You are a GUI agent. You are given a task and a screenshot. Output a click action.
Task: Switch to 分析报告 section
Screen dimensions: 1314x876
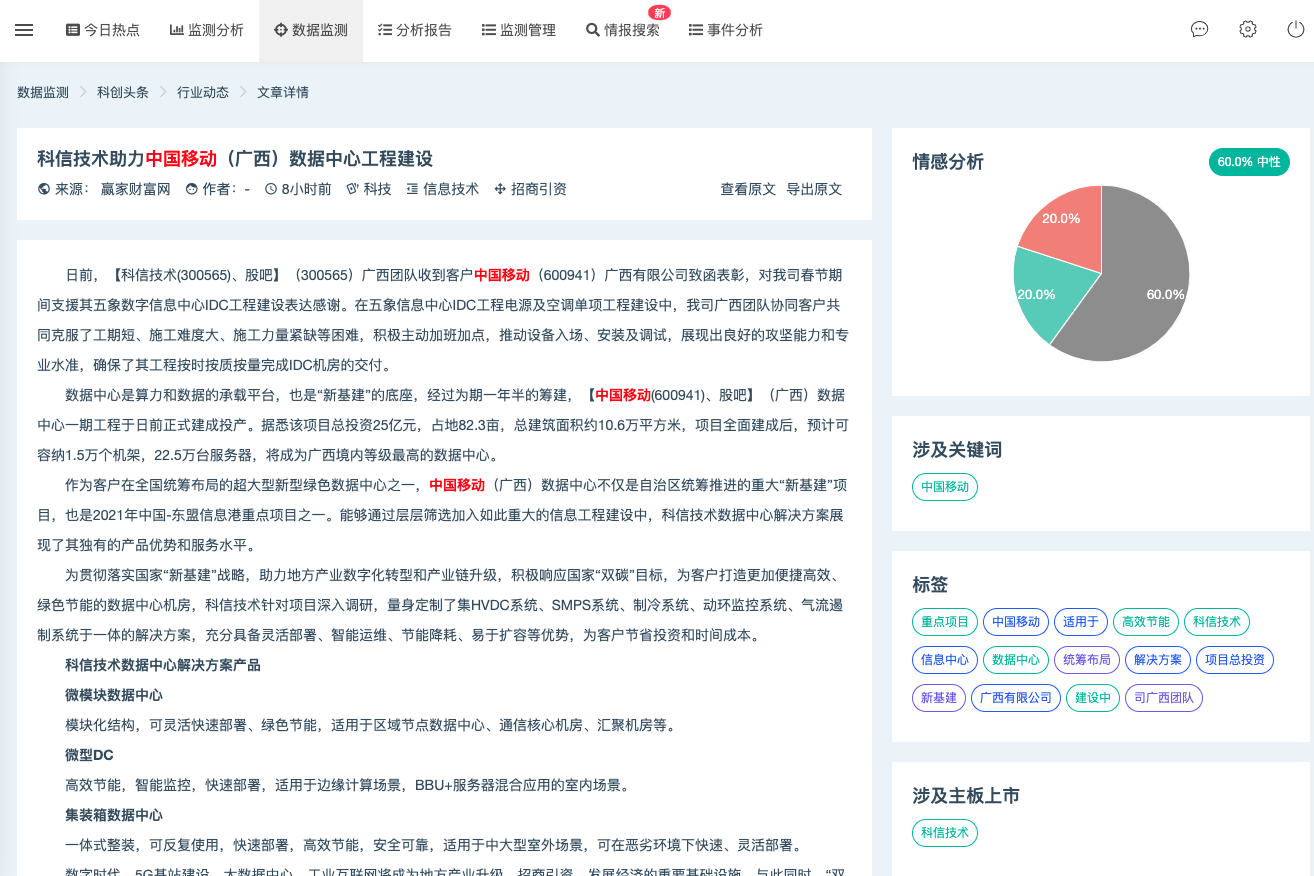pos(414,29)
